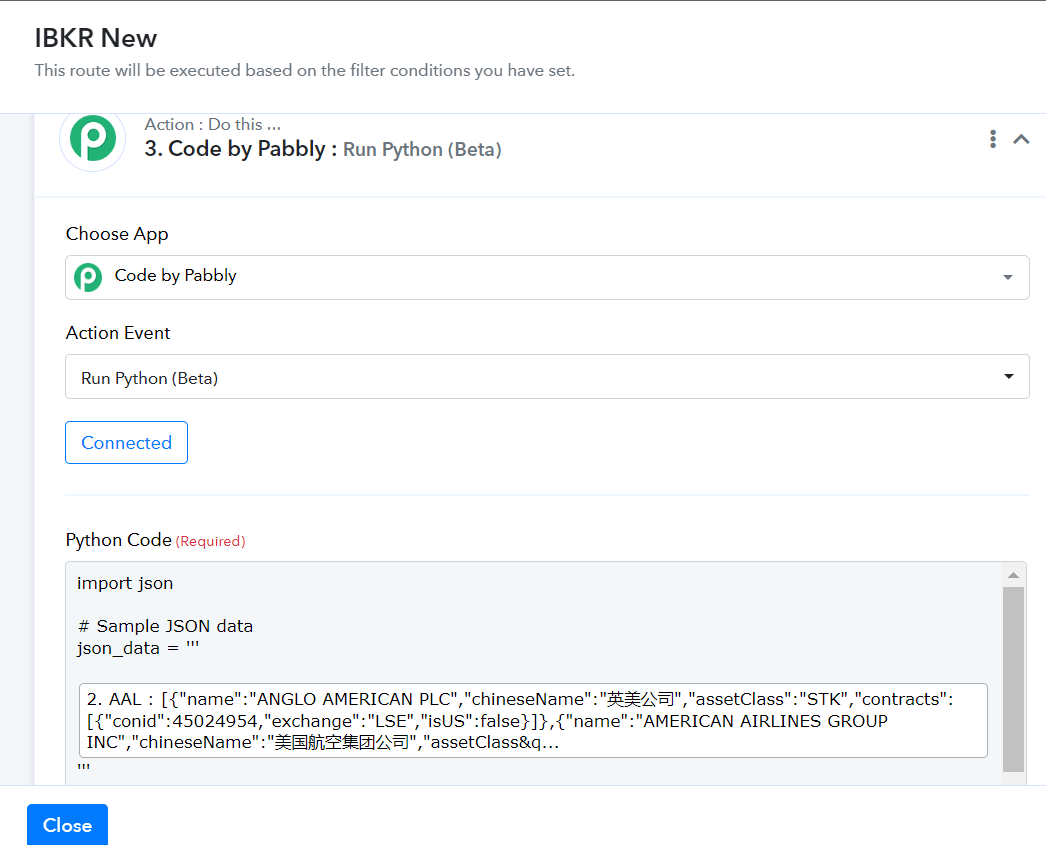Viewport: 1046px width, 845px height.
Task: Click the code editor scroll-up arrow
Action: [x=1013, y=575]
